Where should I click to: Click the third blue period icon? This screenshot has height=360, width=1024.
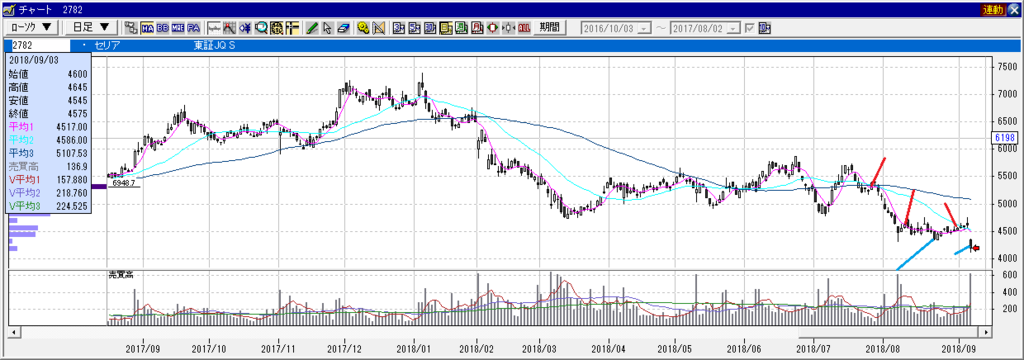430,27
